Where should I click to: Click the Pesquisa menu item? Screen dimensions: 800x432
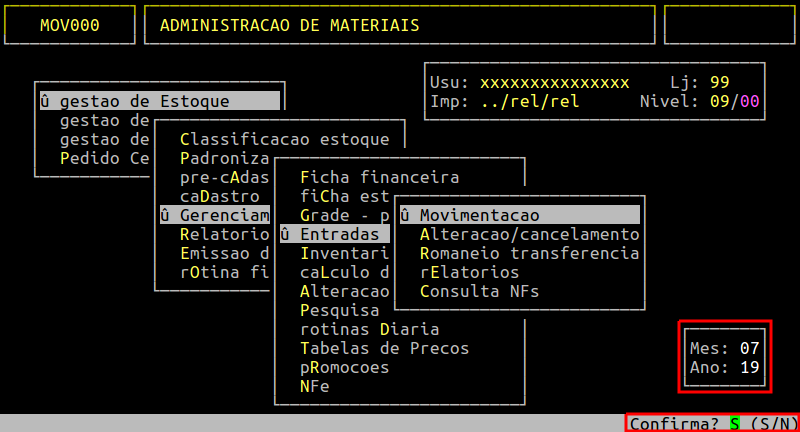coord(339,310)
